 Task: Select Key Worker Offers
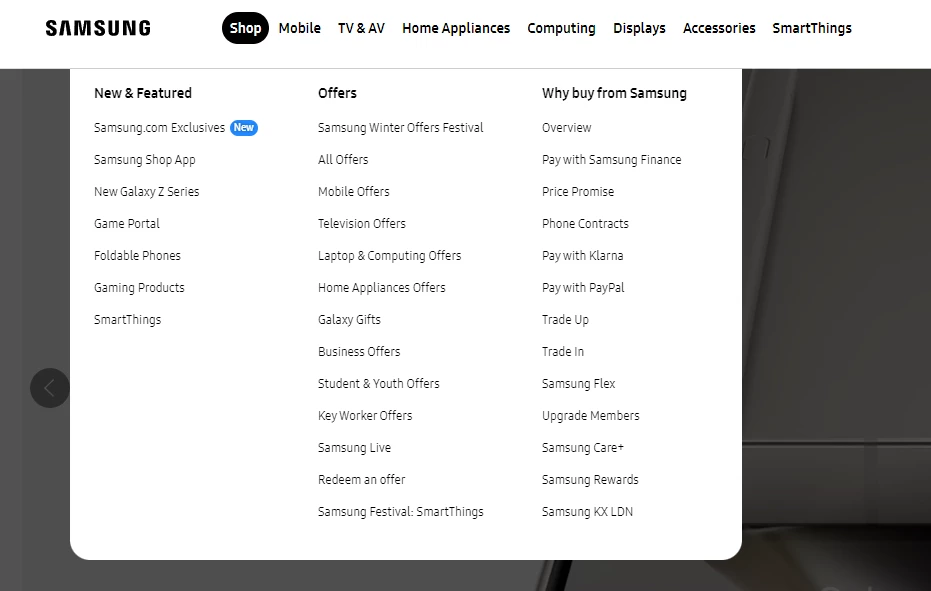point(365,416)
